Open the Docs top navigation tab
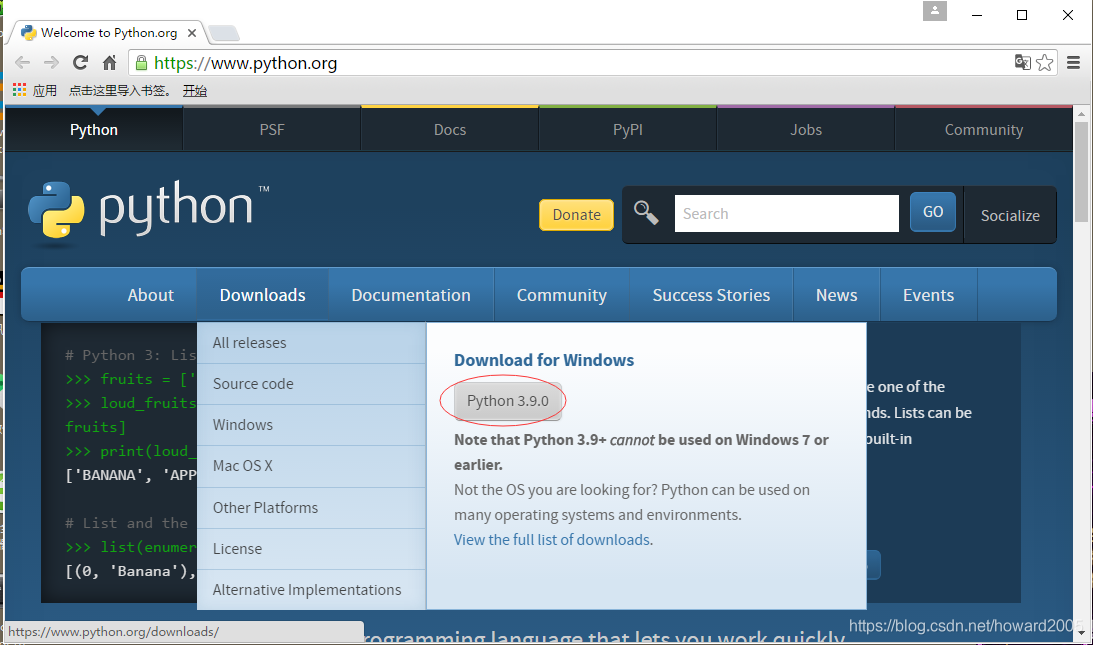 coord(450,130)
